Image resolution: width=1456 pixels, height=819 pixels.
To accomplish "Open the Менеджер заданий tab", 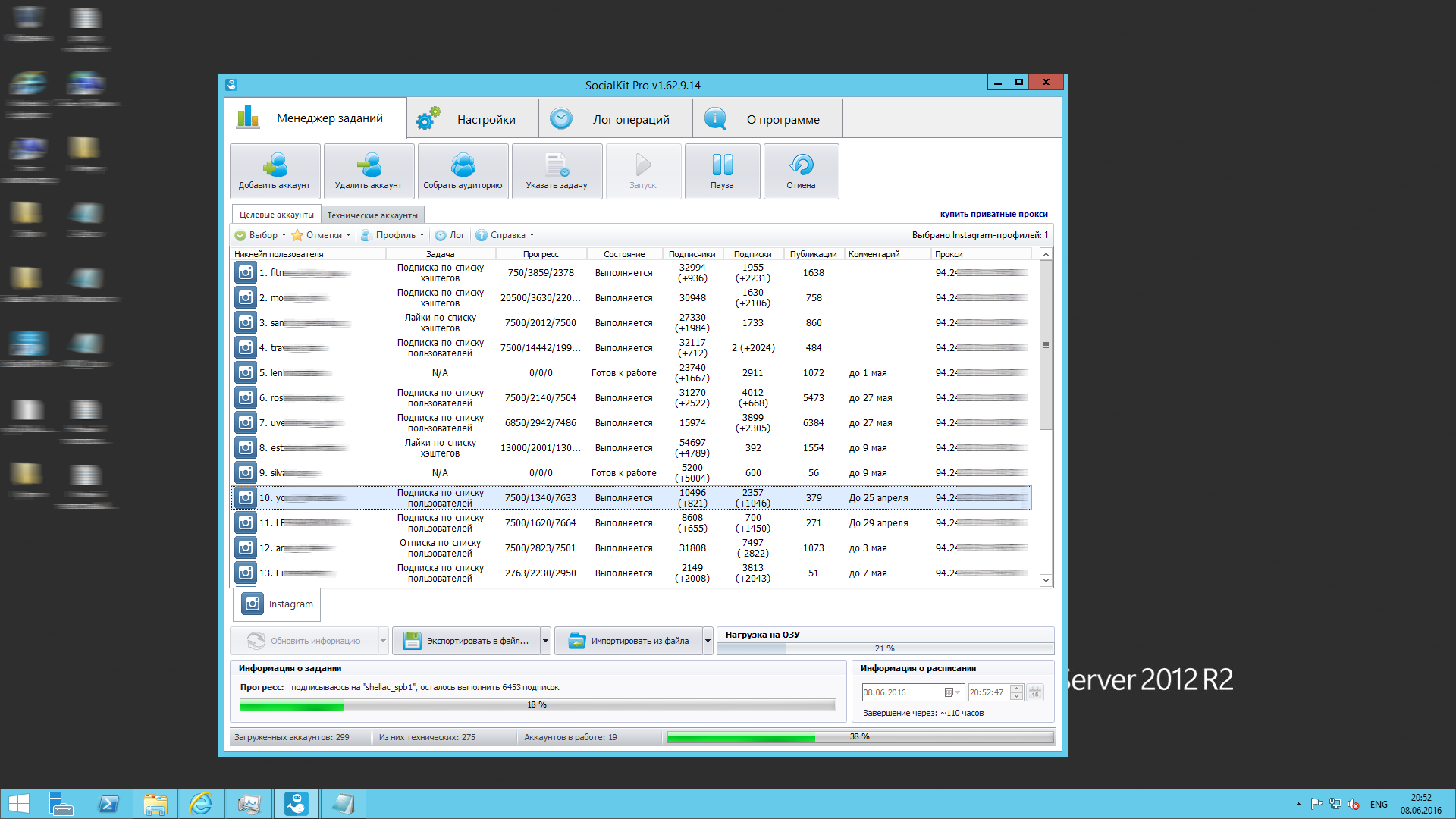I will click(315, 118).
